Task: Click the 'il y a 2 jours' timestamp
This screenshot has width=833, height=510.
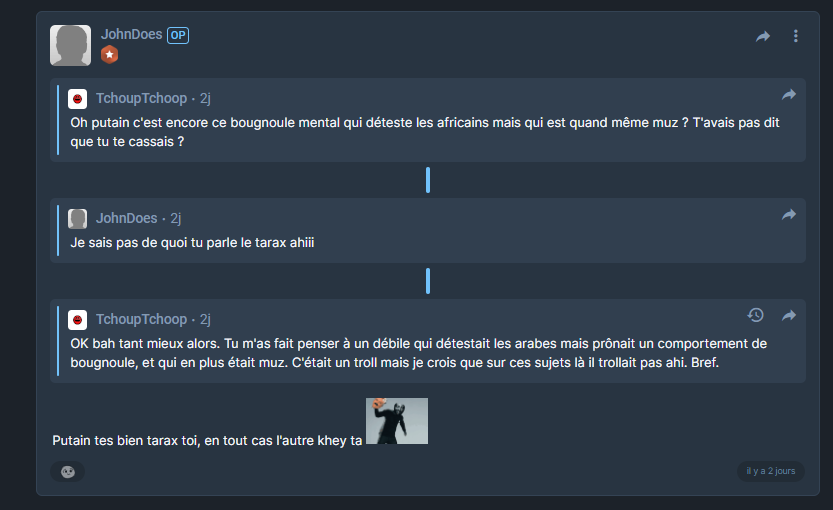Action: [x=770, y=471]
